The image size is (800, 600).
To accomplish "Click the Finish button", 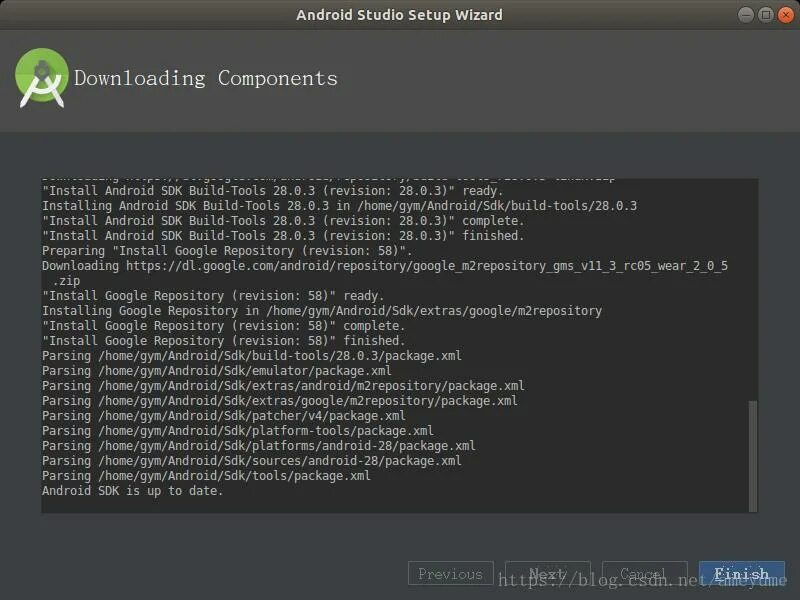I will pos(741,573).
